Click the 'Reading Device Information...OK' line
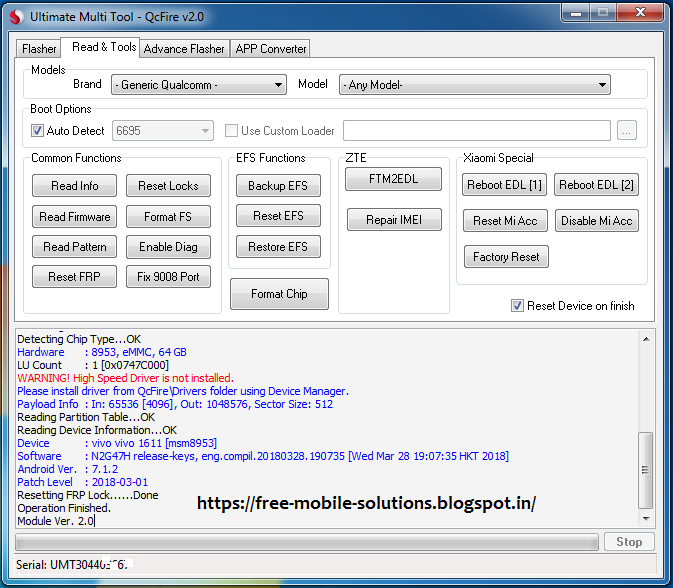Screen dimensions: 673x588 click(97, 430)
